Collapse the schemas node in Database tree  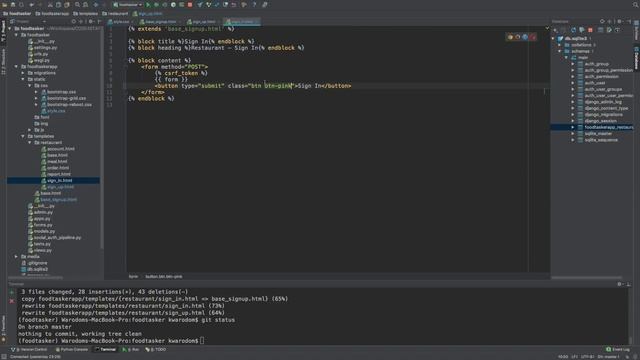coord(560,51)
